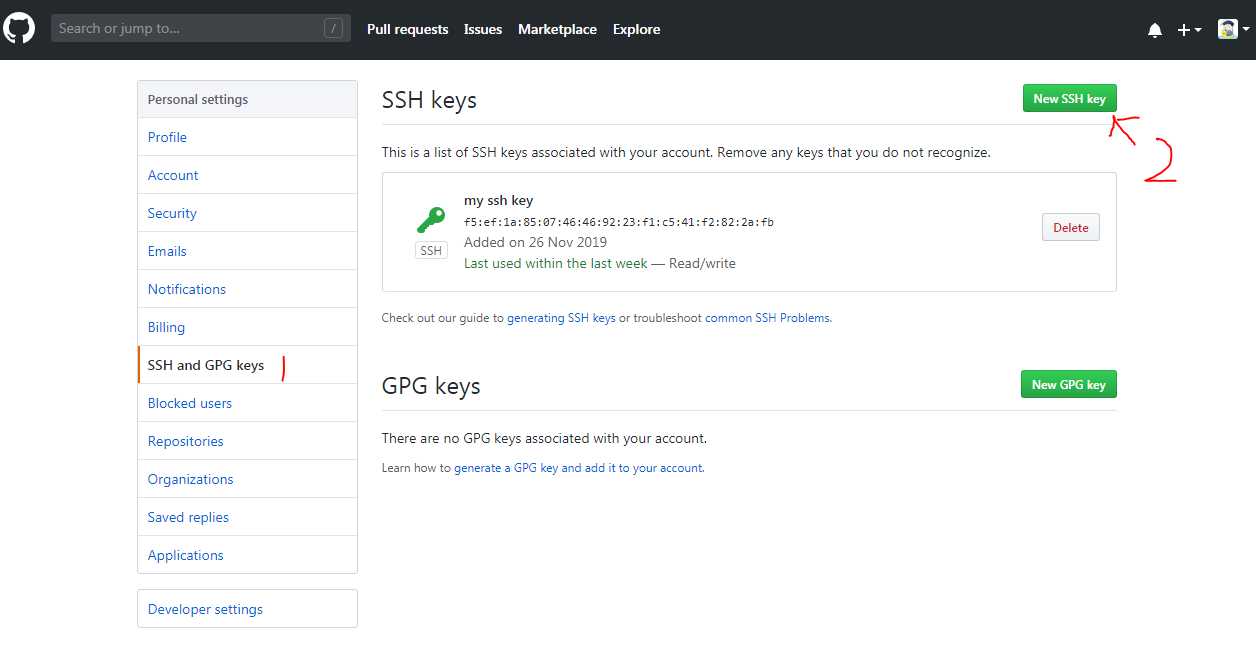Open Blocked users in sidebar
1256x667 pixels.
coord(247,403)
